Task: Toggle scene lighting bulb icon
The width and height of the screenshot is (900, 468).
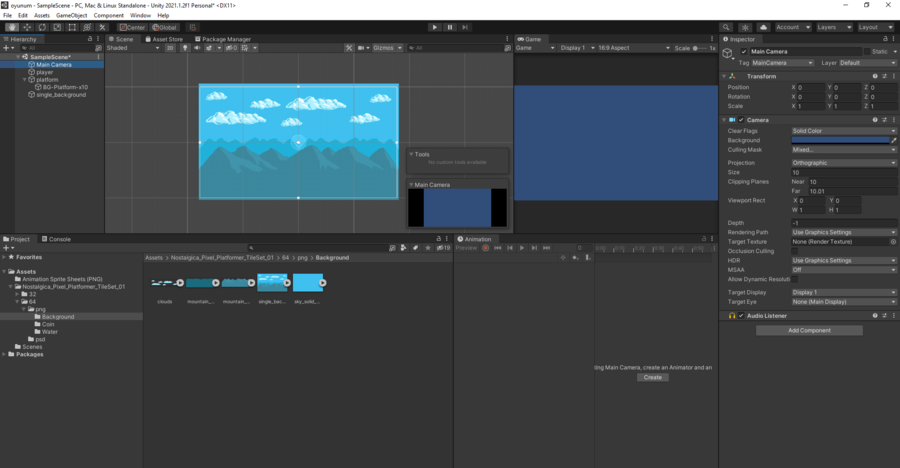Action: (x=184, y=47)
